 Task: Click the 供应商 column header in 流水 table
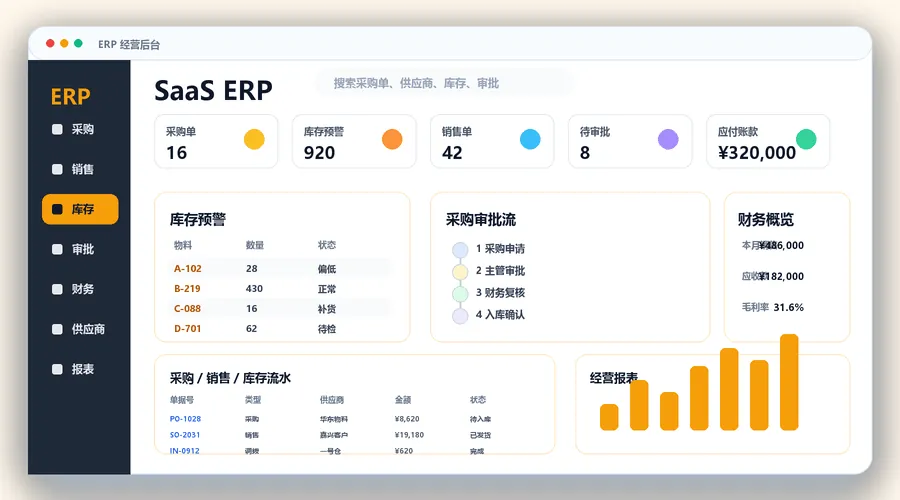pos(332,400)
